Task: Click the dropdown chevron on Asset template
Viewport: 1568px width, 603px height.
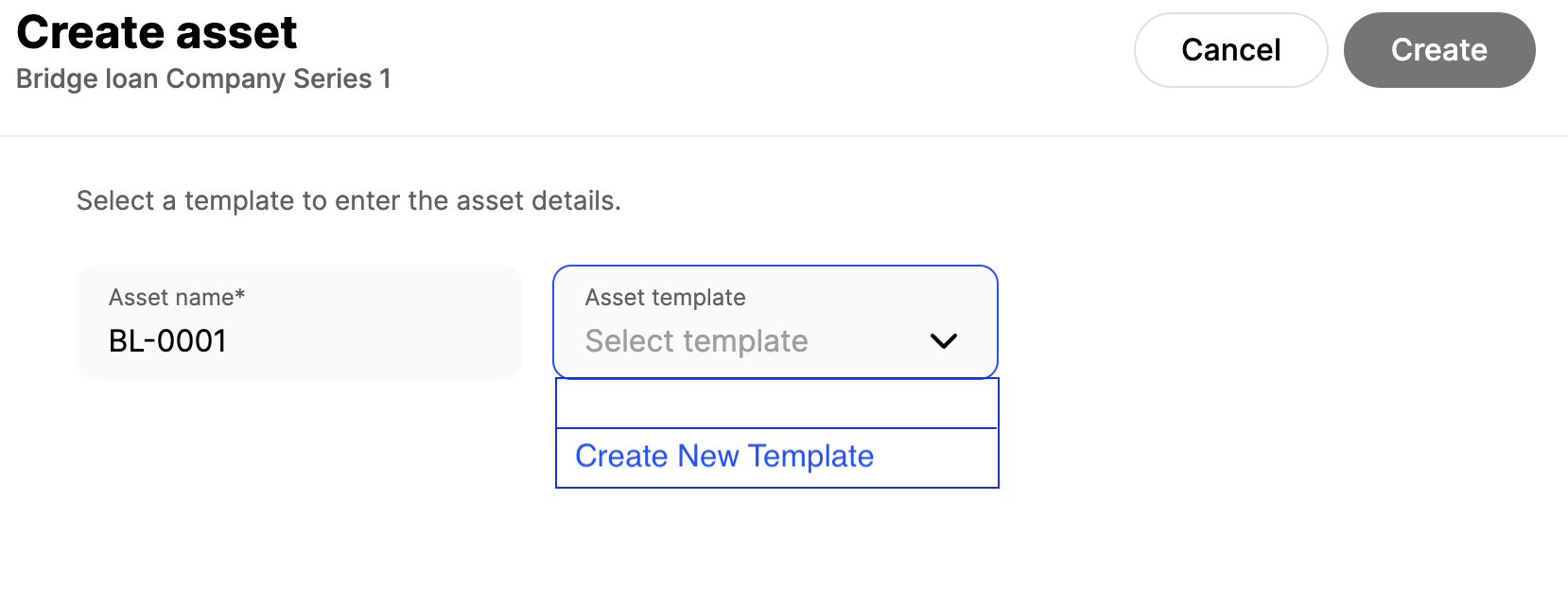Action: click(x=944, y=342)
